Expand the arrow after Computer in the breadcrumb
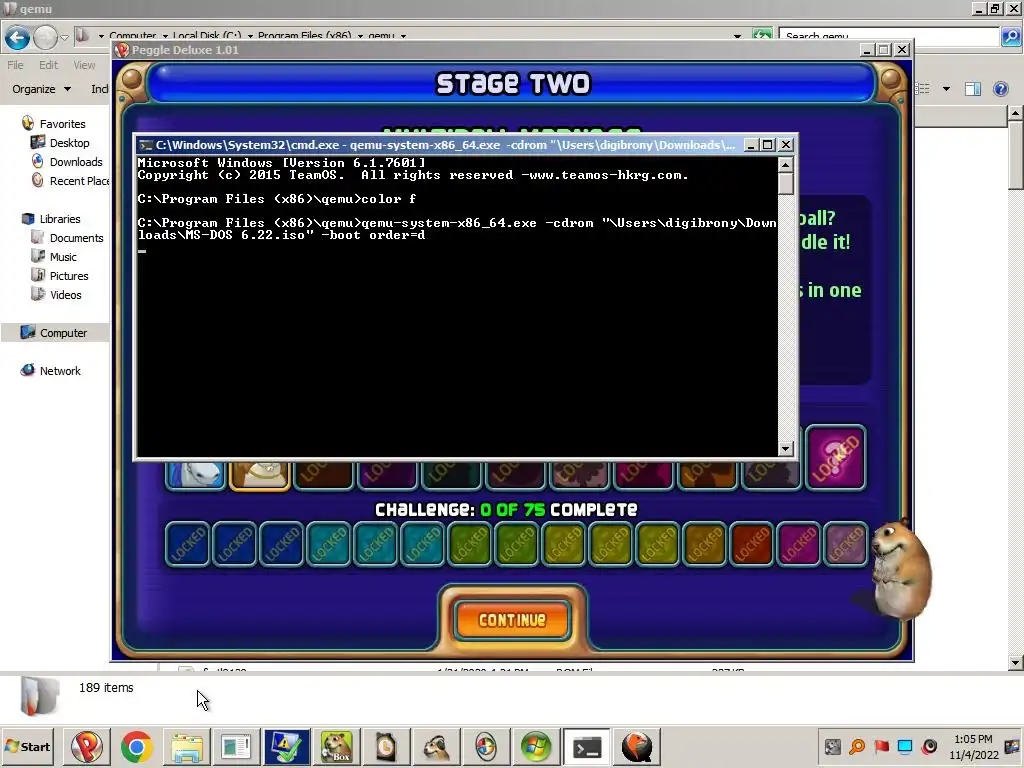 click(165, 36)
